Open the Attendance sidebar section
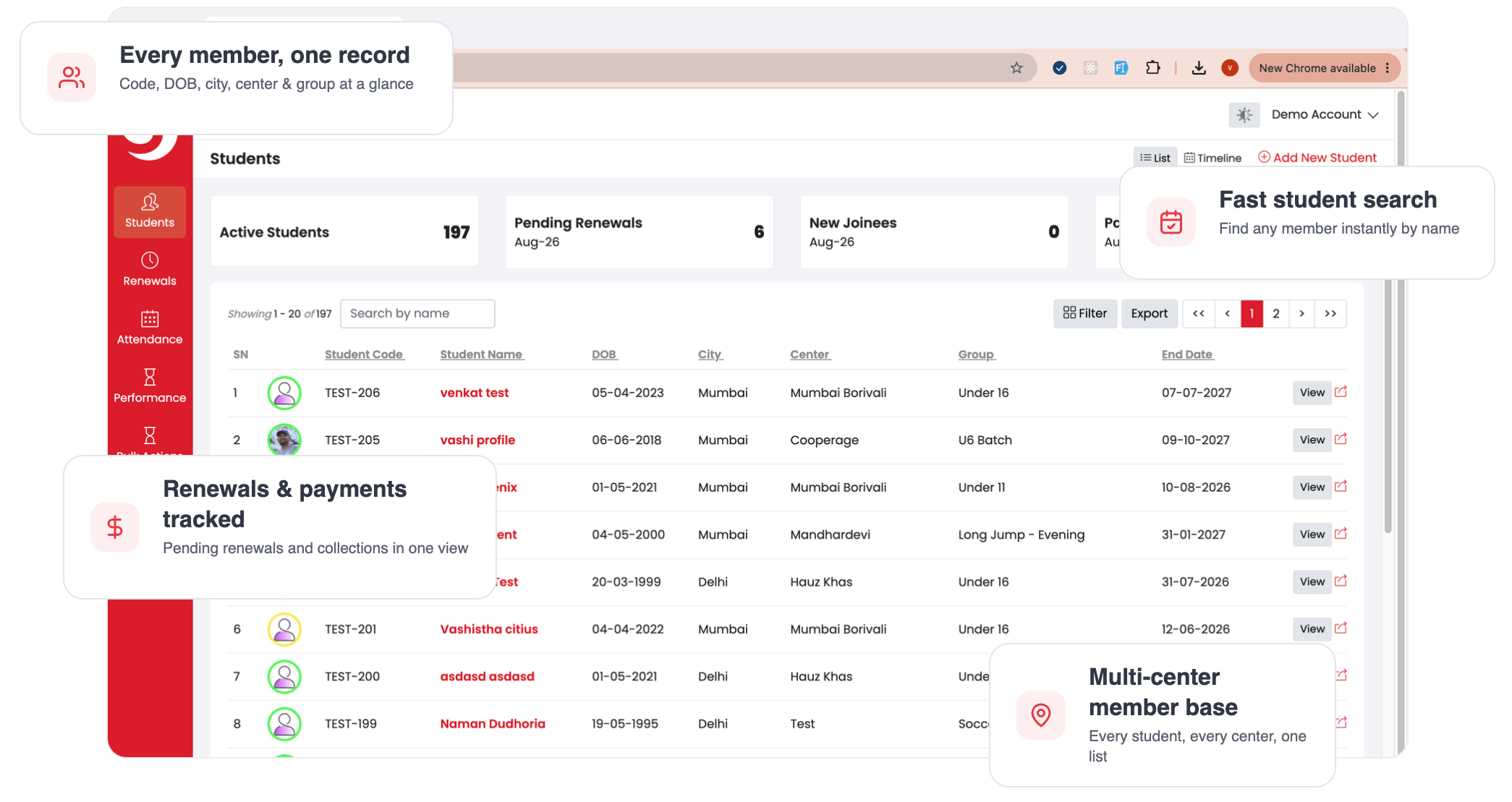This screenshot has height=802, width=1512. pos(150,328)
